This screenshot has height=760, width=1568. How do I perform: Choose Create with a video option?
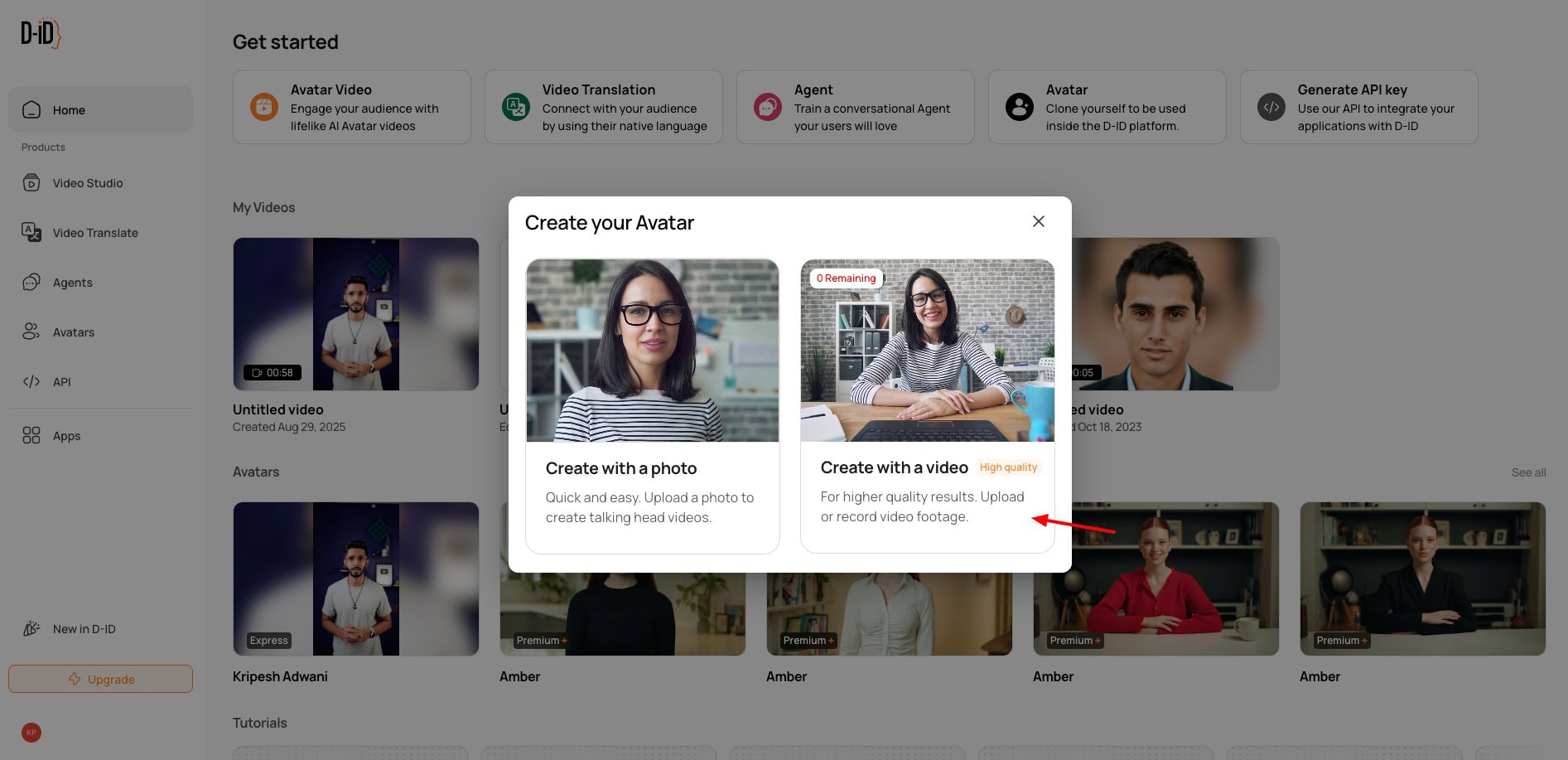928,406
